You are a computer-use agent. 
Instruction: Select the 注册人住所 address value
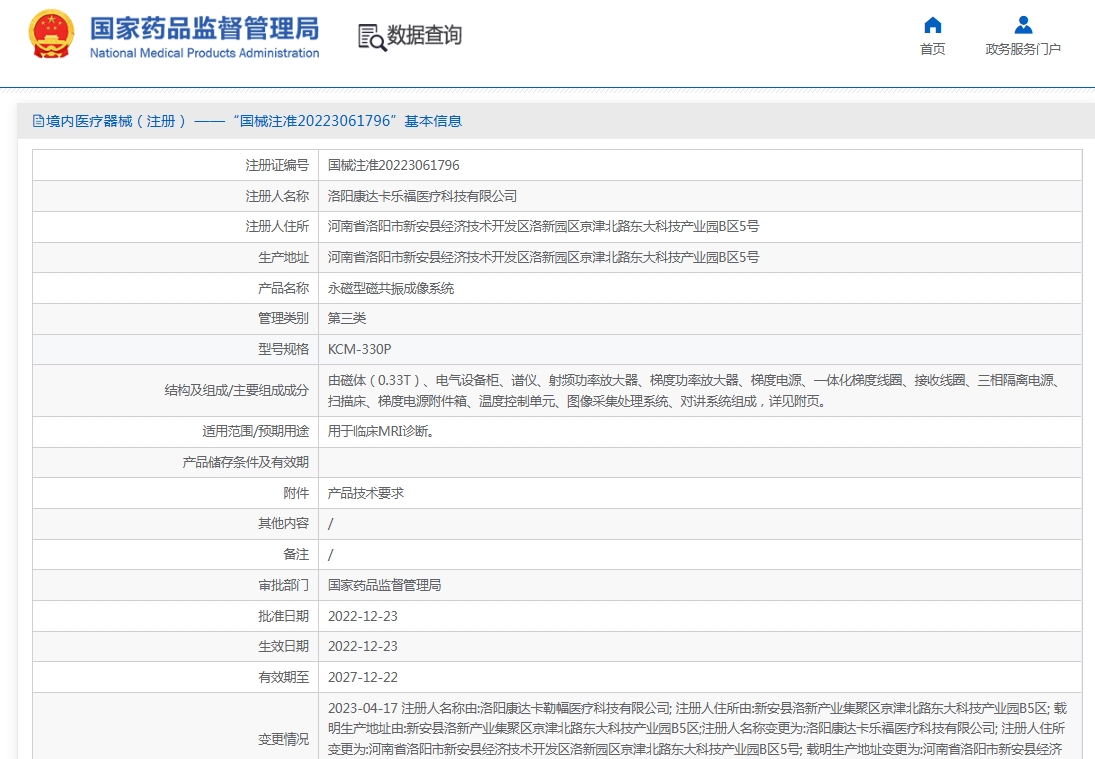click(x=543, y=226)
